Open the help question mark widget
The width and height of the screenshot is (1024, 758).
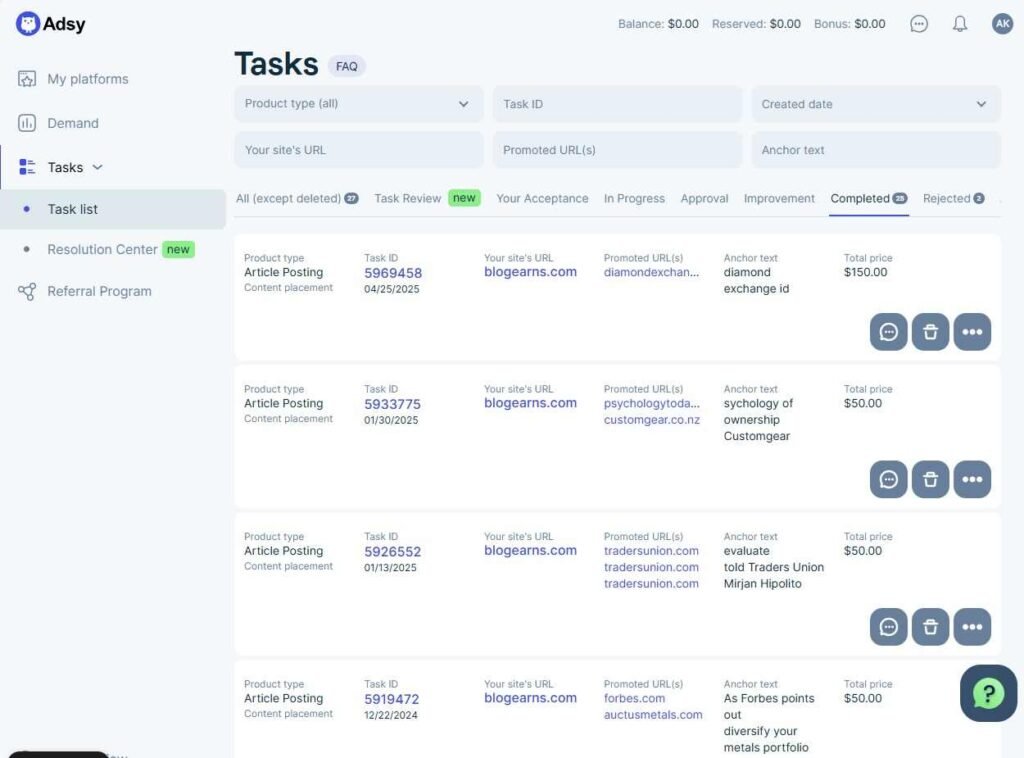988,693
